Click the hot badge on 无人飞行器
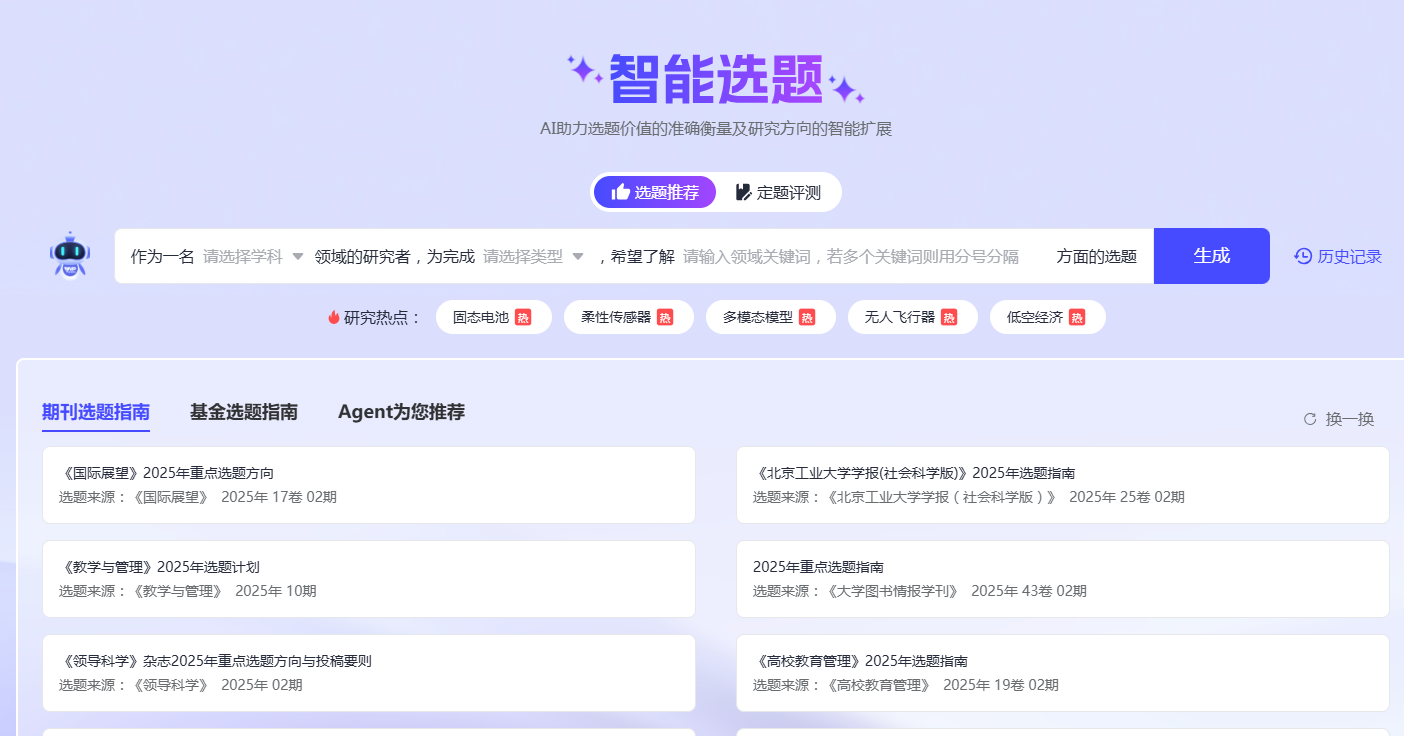 pos(949,317)
